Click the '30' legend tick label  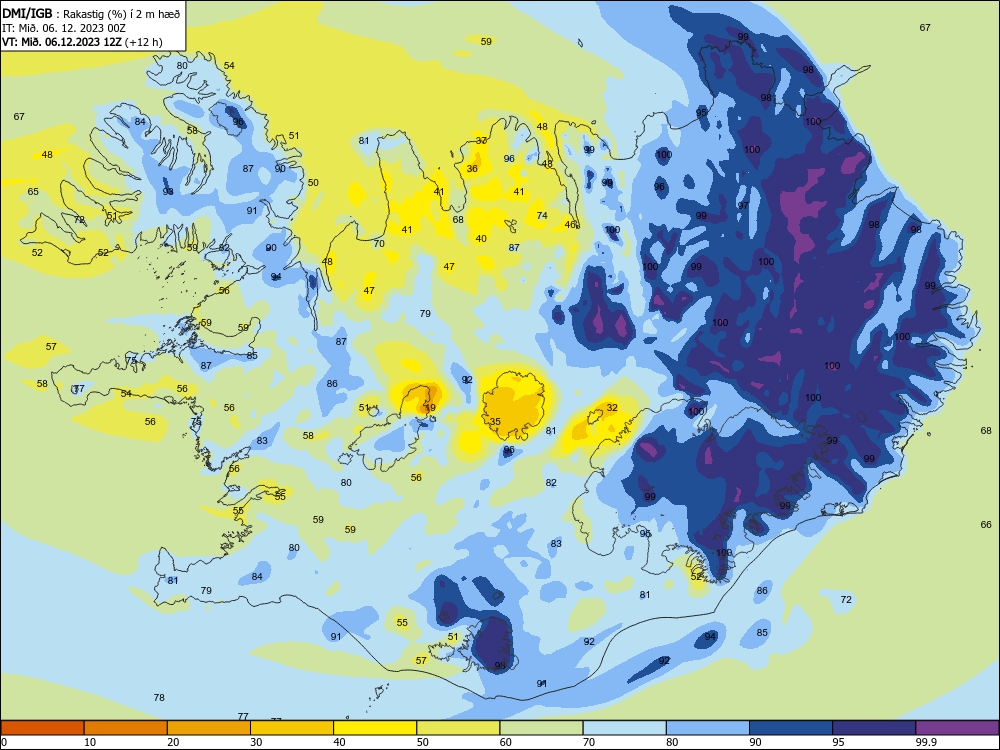[256, 742]
